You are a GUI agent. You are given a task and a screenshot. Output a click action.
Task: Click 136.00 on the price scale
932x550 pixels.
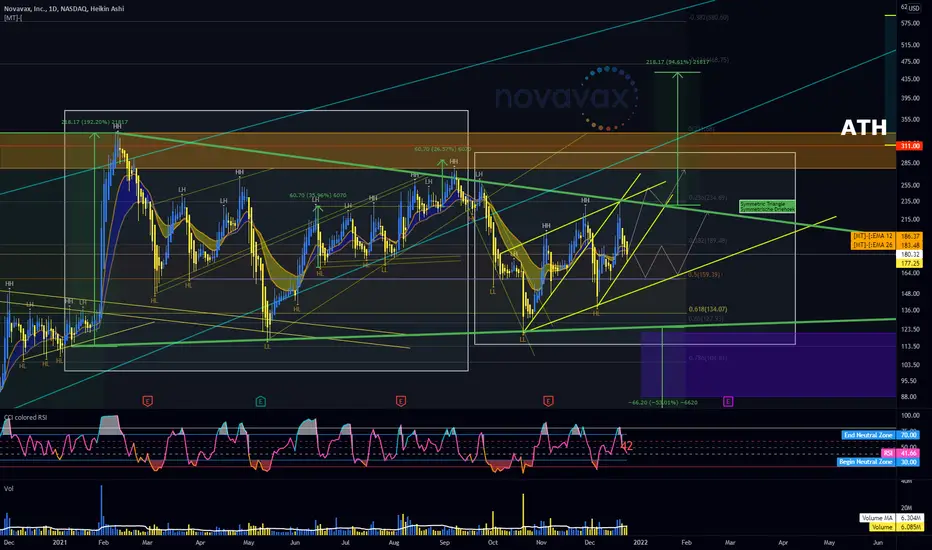click(x=910, y=310)
